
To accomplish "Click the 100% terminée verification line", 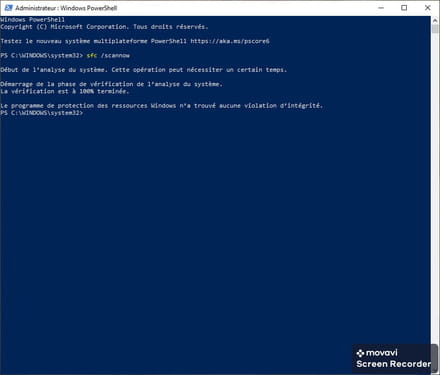I will (65, 91).
